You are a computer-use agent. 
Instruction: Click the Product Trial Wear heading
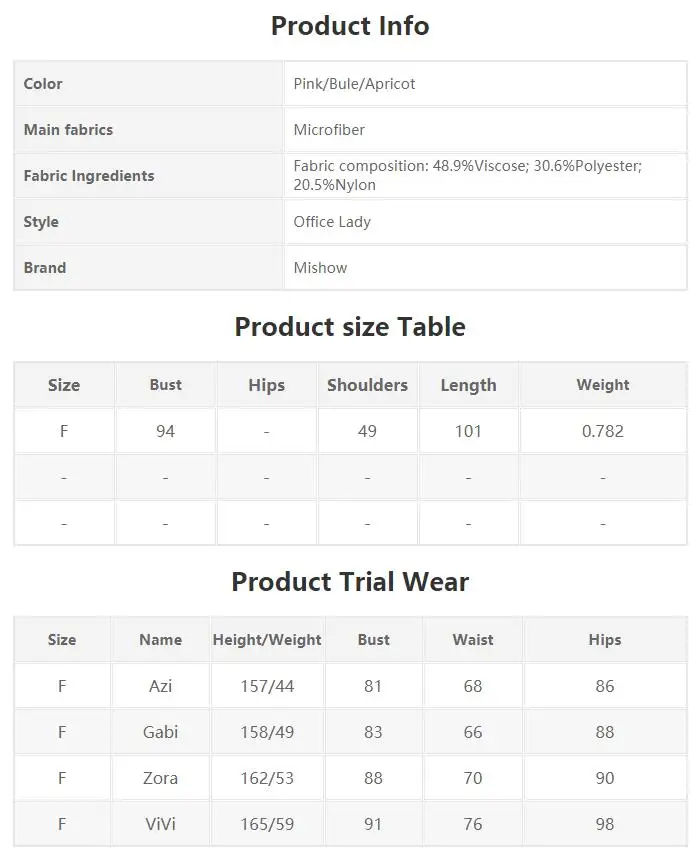[350, 581]
